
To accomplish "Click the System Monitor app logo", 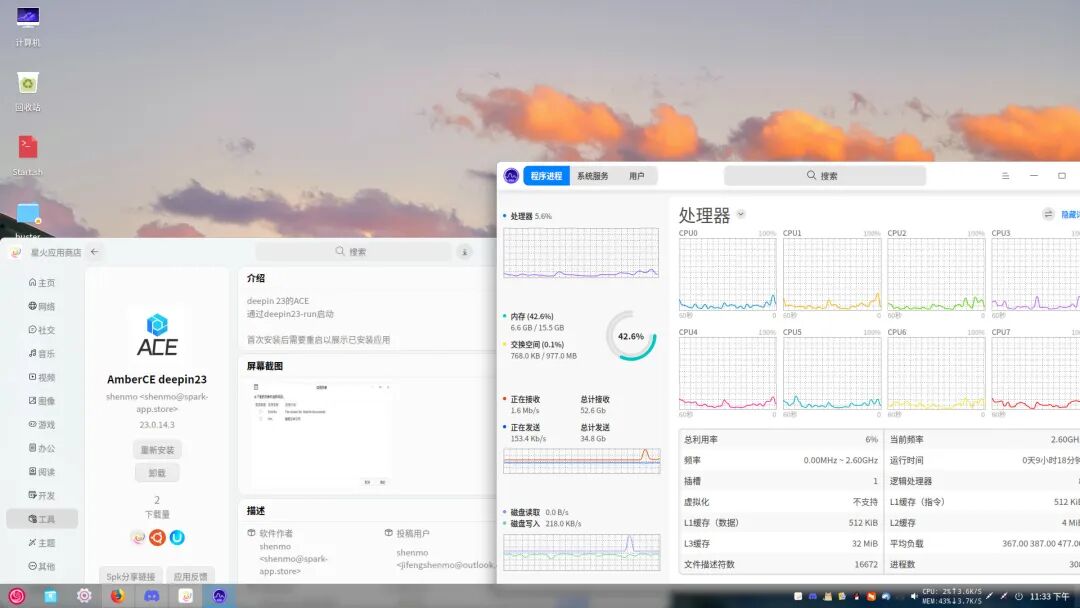I will pyautogui.click(x=511, y=176).
